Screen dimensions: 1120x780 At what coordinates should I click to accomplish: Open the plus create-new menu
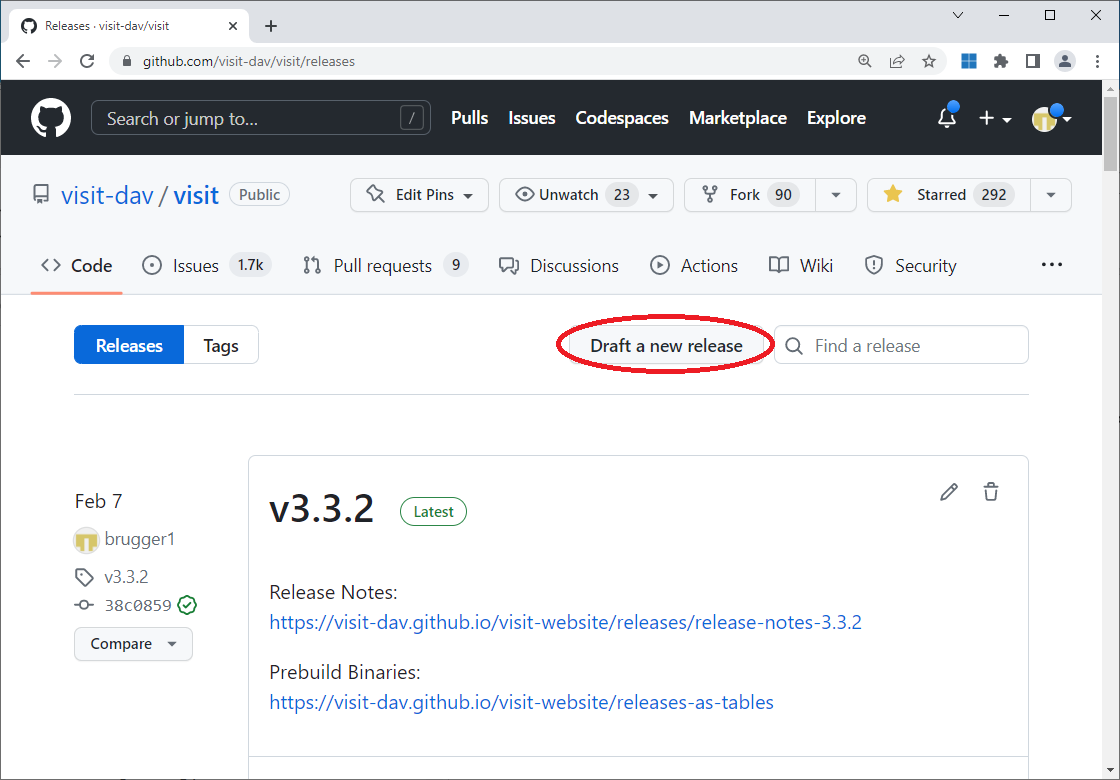994,119
